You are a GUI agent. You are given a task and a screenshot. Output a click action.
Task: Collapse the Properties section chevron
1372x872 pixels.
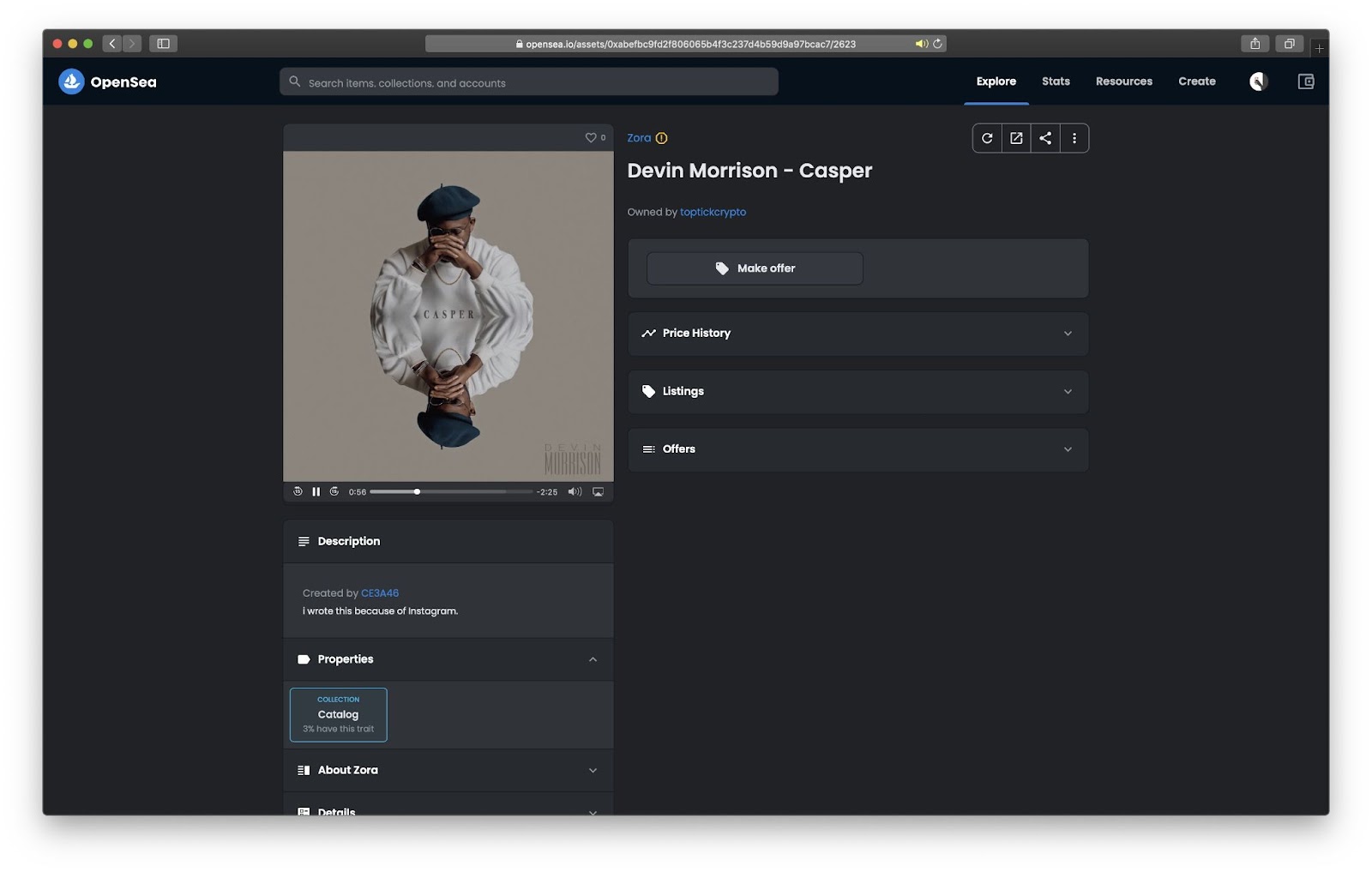pos(593,659)
